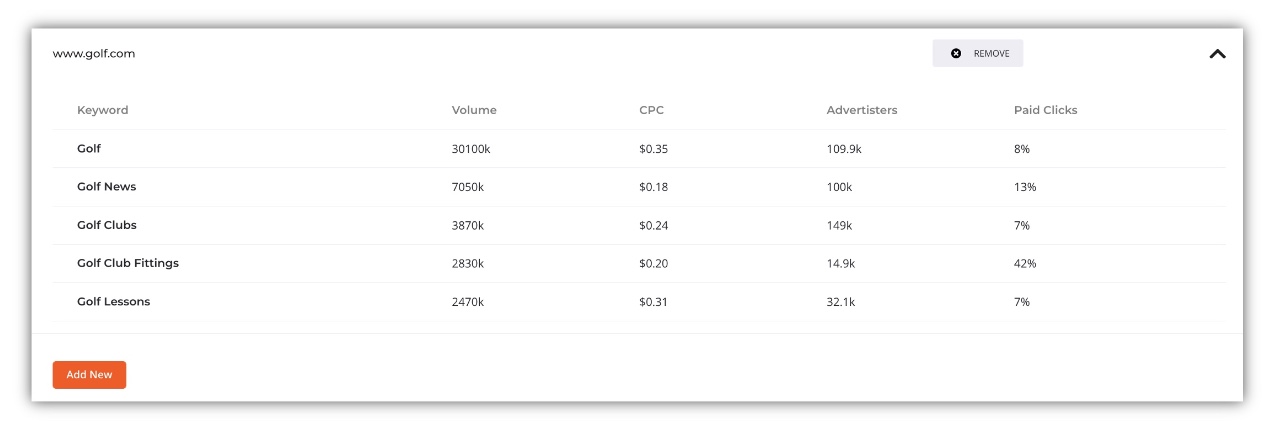
Task: Sort by the Paid Clicks column header
Action: click(1045, 110)
